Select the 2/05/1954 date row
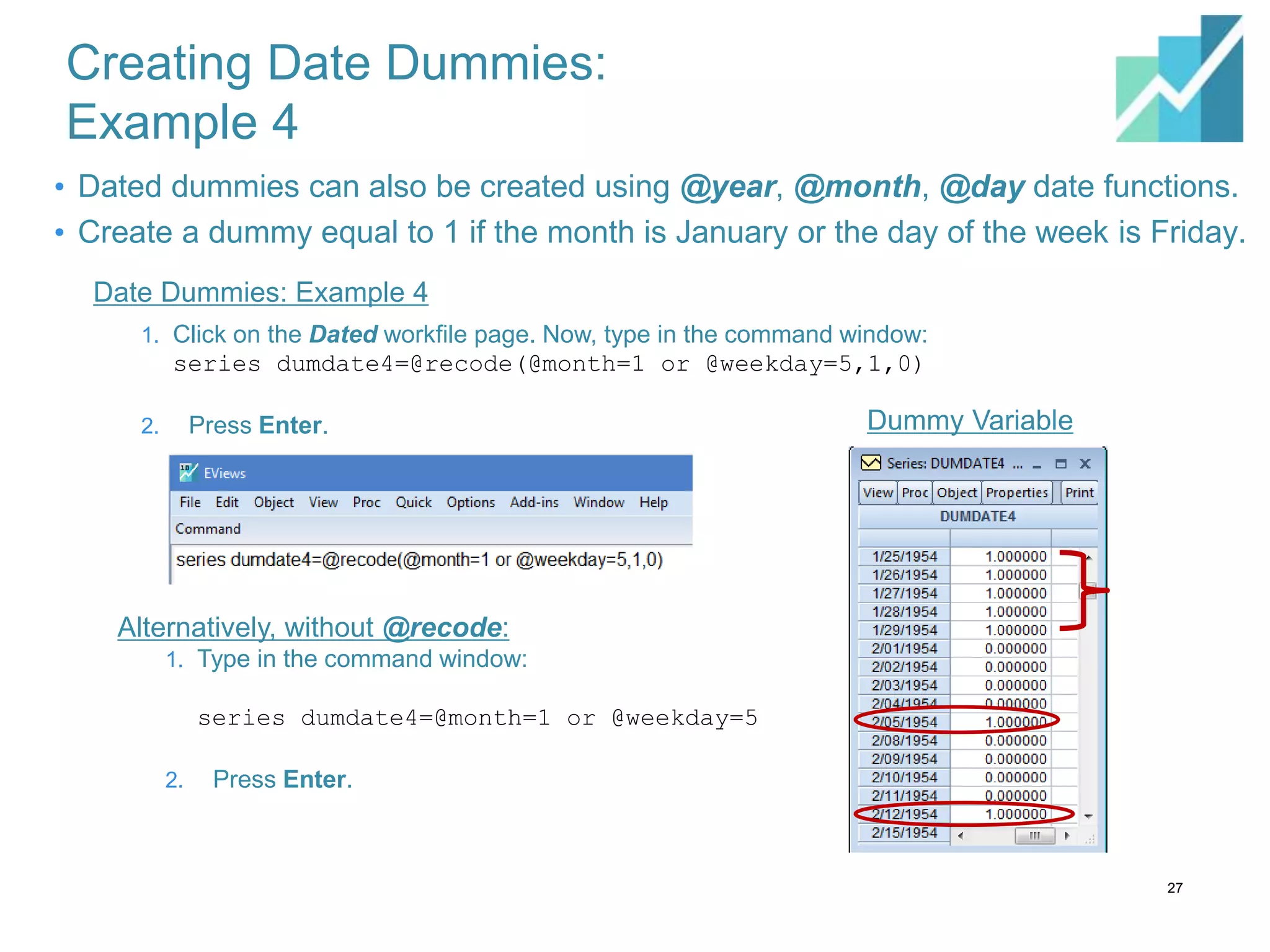The image size is (1270, 952). click(x=904, y=722)
